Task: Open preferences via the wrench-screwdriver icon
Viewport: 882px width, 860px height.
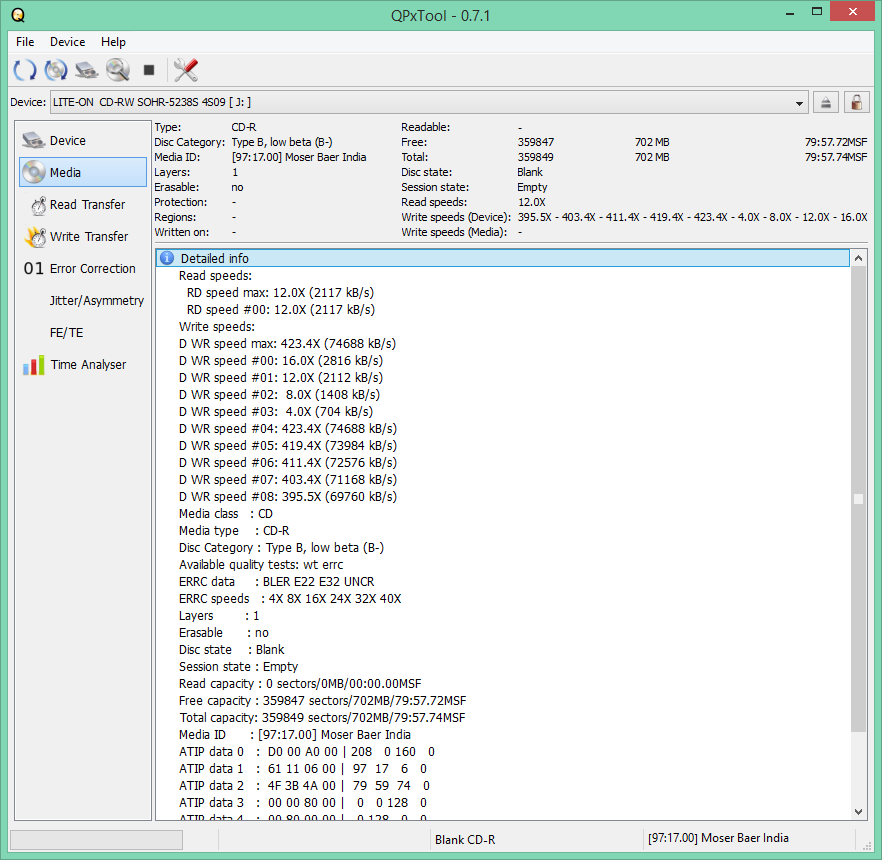Action: pos(186,70)
